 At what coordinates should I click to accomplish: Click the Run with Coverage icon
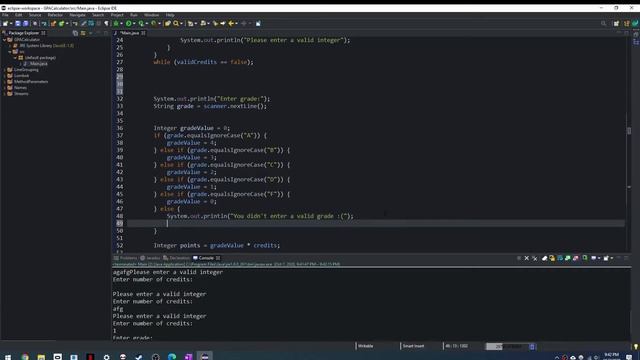141,24
